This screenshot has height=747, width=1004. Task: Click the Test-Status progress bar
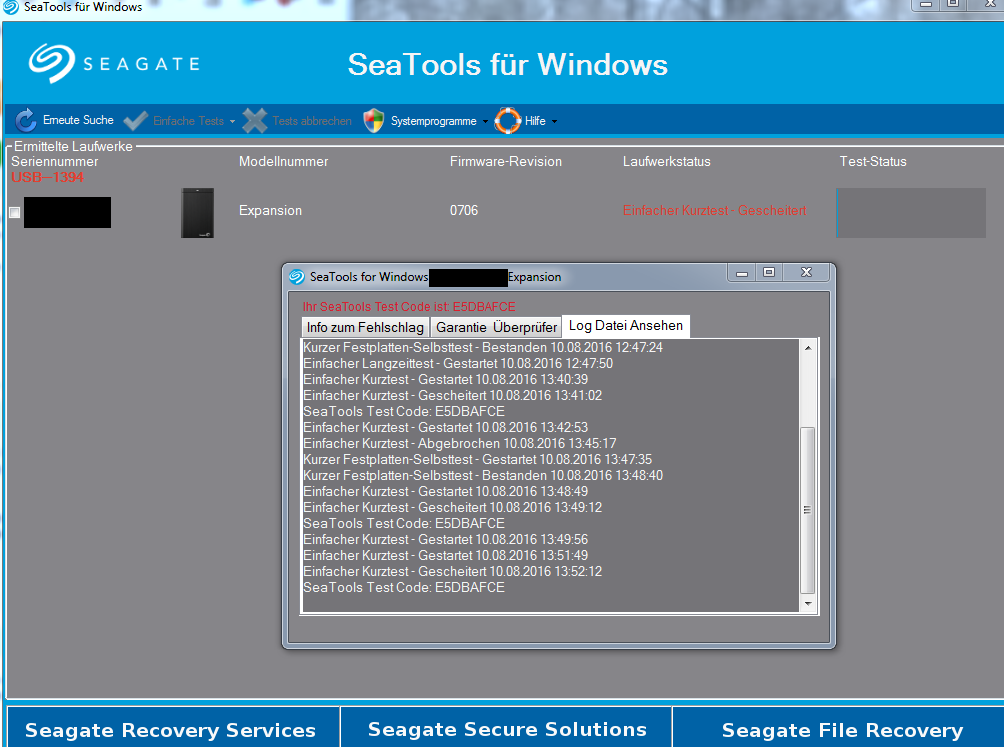[911, 213]
